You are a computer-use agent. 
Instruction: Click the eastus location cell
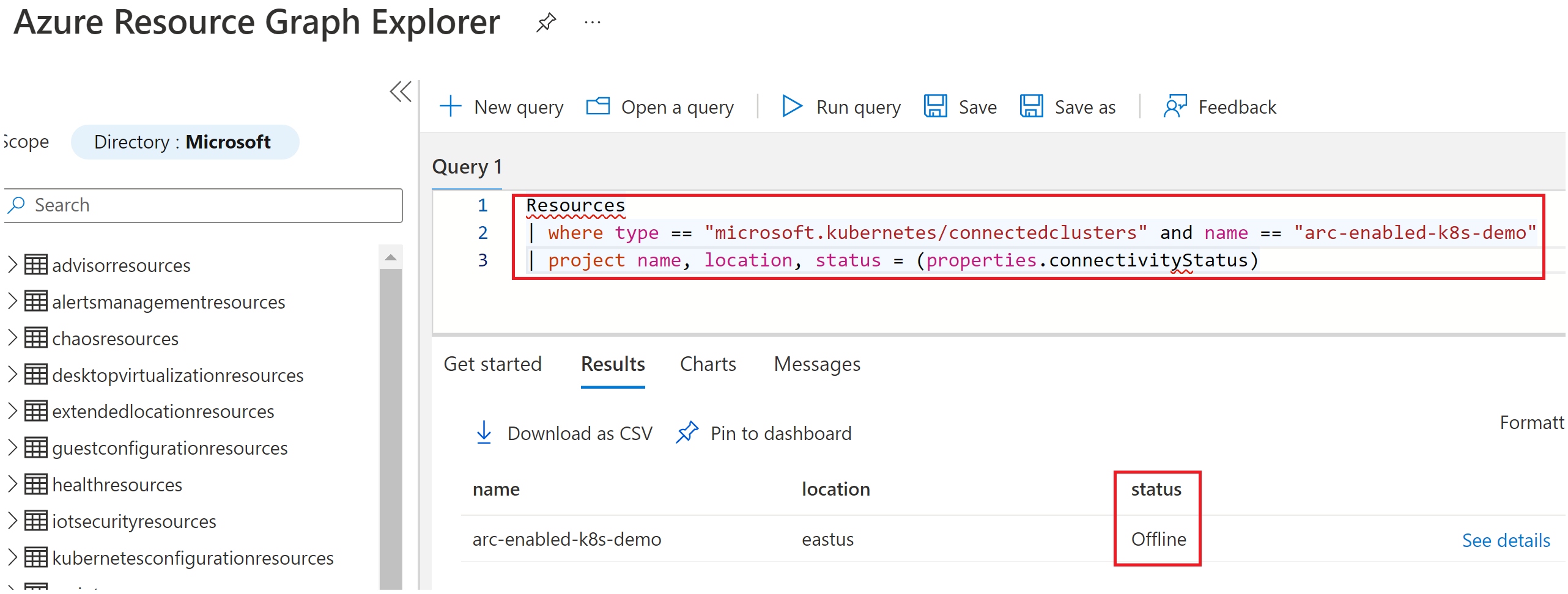(827, 540)
